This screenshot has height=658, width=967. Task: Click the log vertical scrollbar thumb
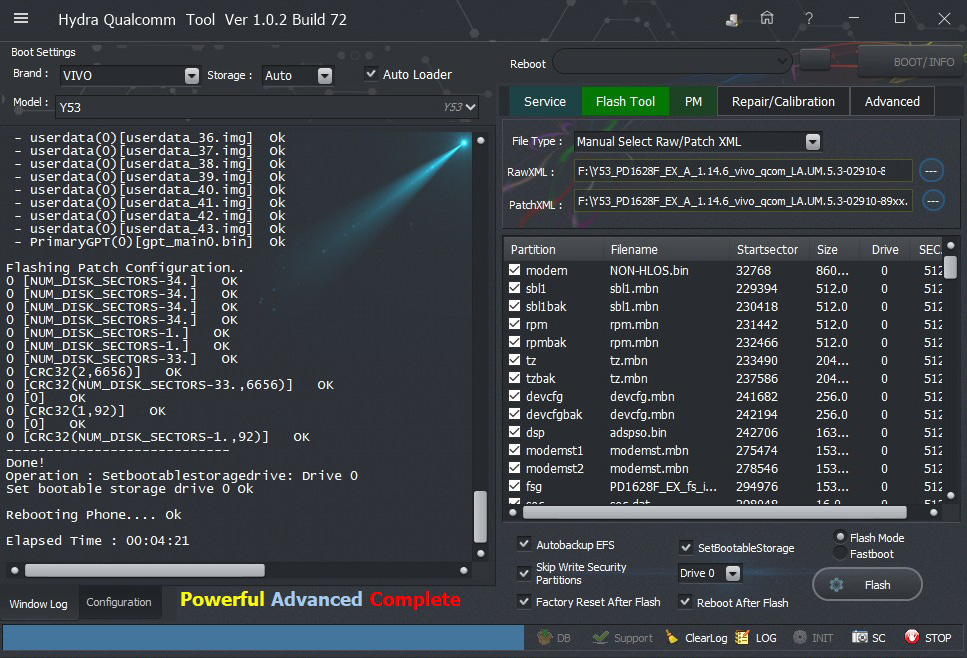[x=480, y=516]
